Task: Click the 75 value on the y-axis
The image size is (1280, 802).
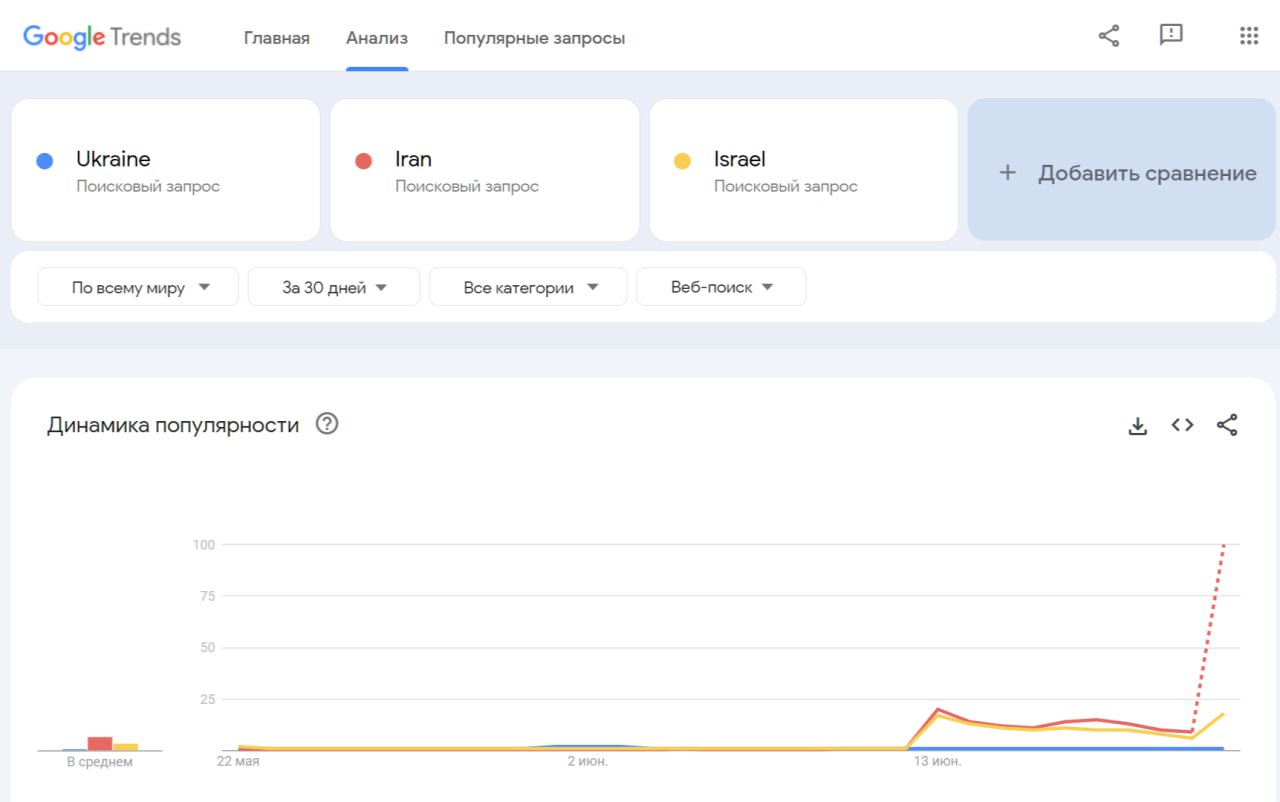Action: point(208,596)
